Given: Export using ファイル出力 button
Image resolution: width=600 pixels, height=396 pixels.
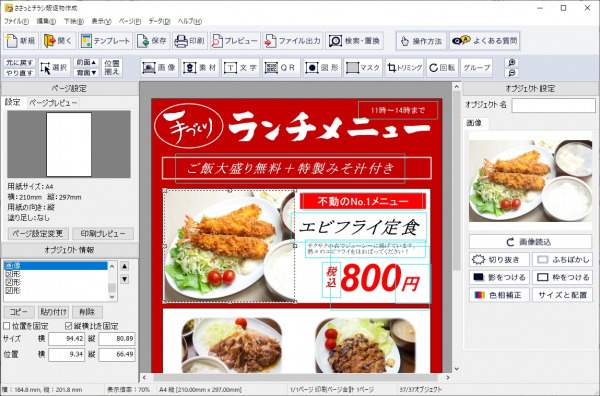Looking at the screenshot, I should point(293,41).
